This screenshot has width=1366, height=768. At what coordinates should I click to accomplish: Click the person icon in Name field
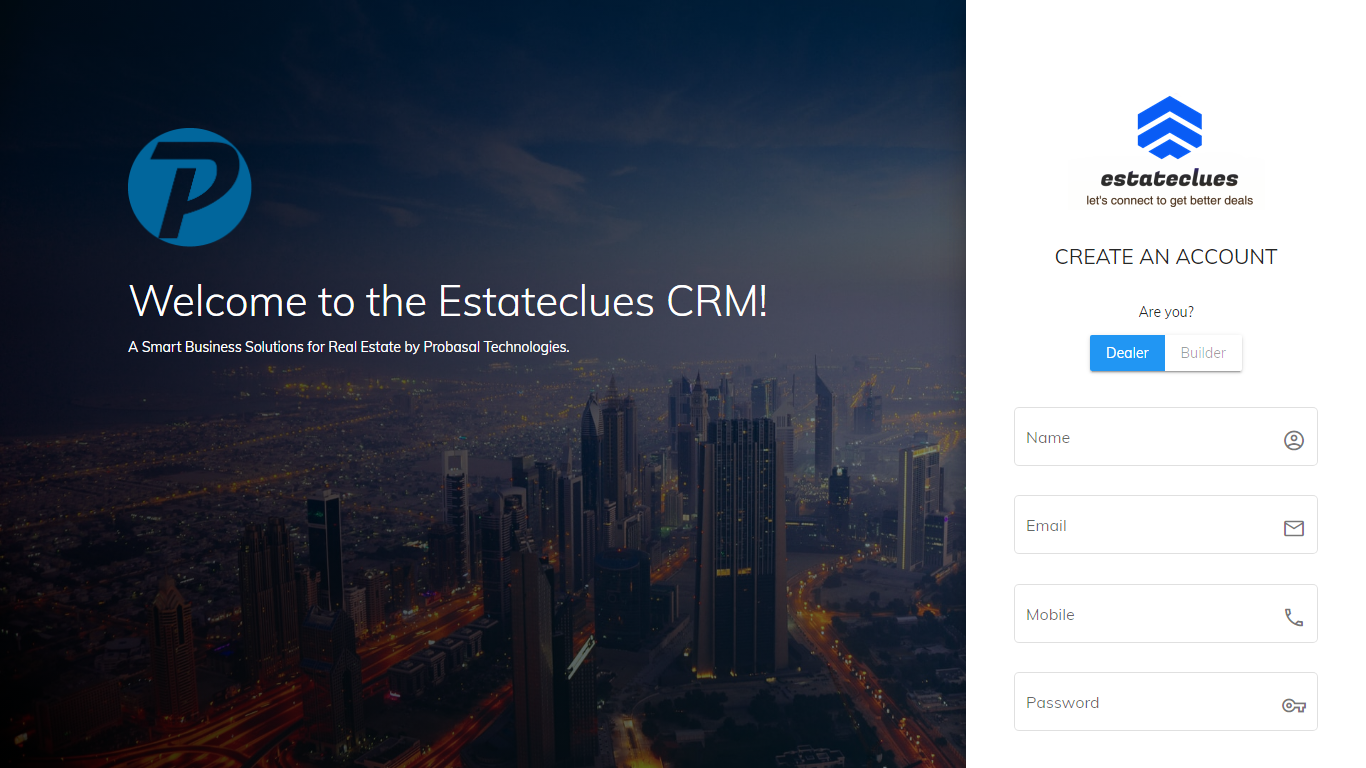click(x=1293, y=440)
